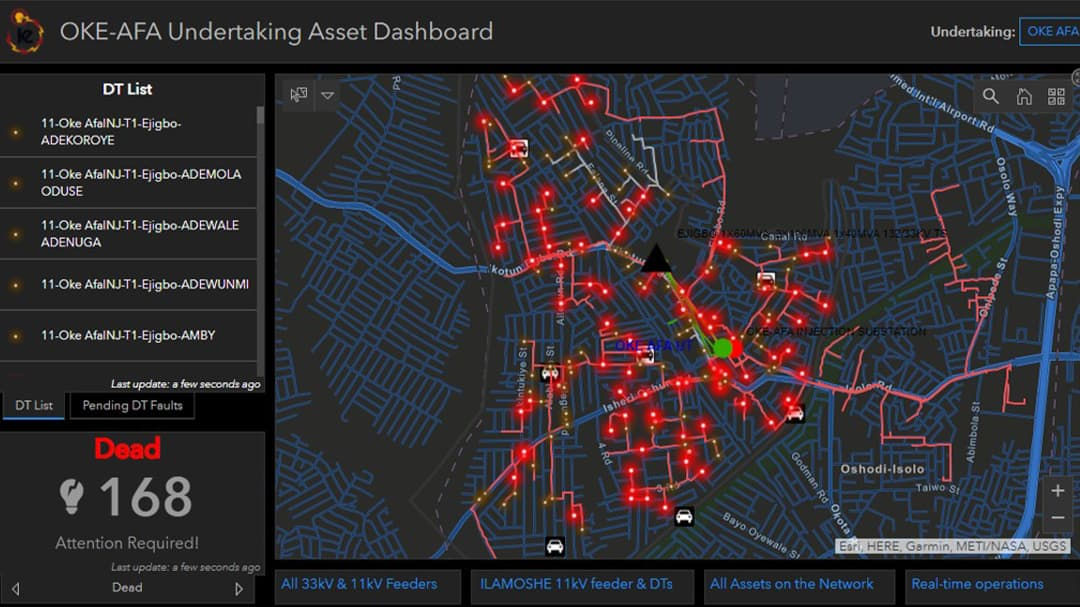Select 11-Oke AfaINJ-T1-Ejigbo-AMBY from DT List

click(x=128, y=335)
